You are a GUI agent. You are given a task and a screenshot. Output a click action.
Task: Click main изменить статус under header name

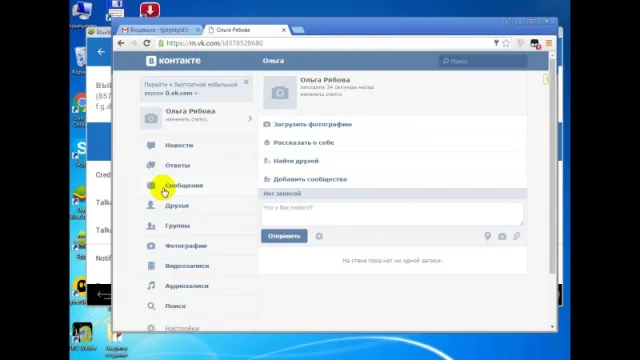[x=321, y=94]
